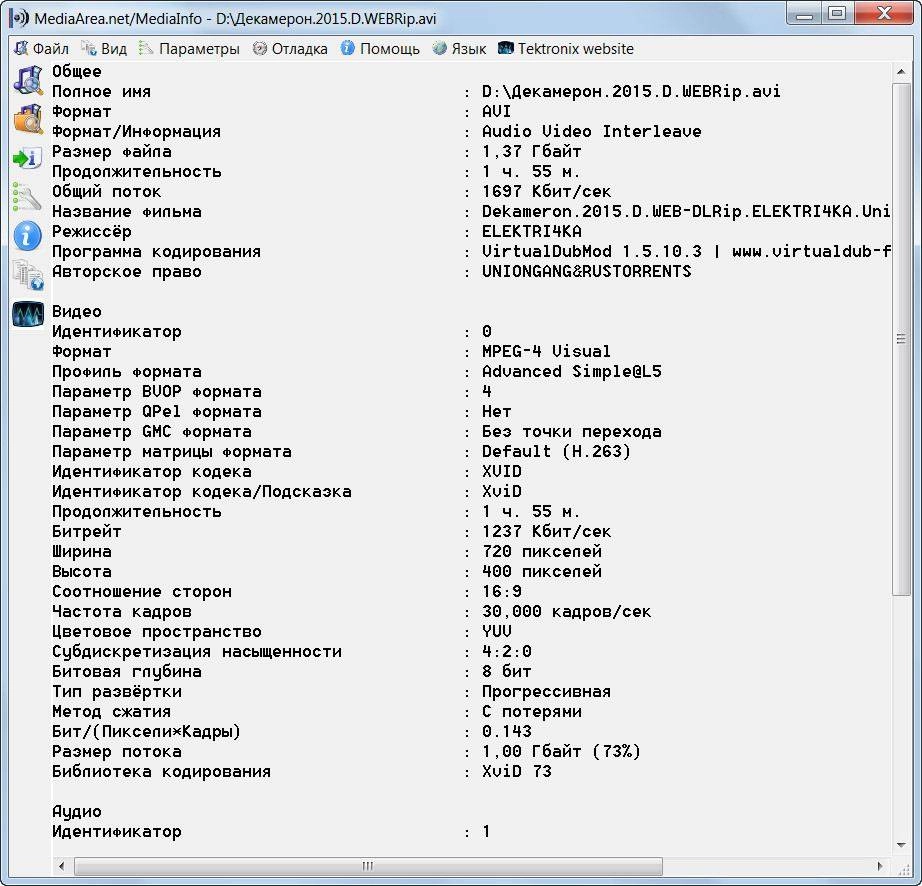
Task: Click the 4:2:0 chroma subsampling value
Action: (x=507, y=651)
